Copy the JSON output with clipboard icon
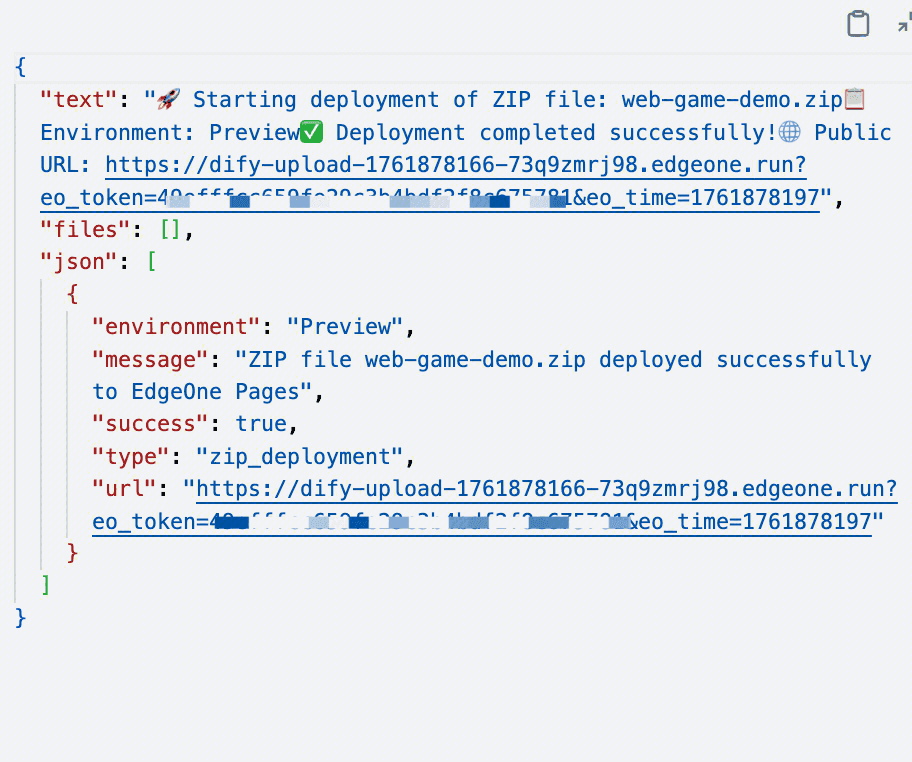 858,24
